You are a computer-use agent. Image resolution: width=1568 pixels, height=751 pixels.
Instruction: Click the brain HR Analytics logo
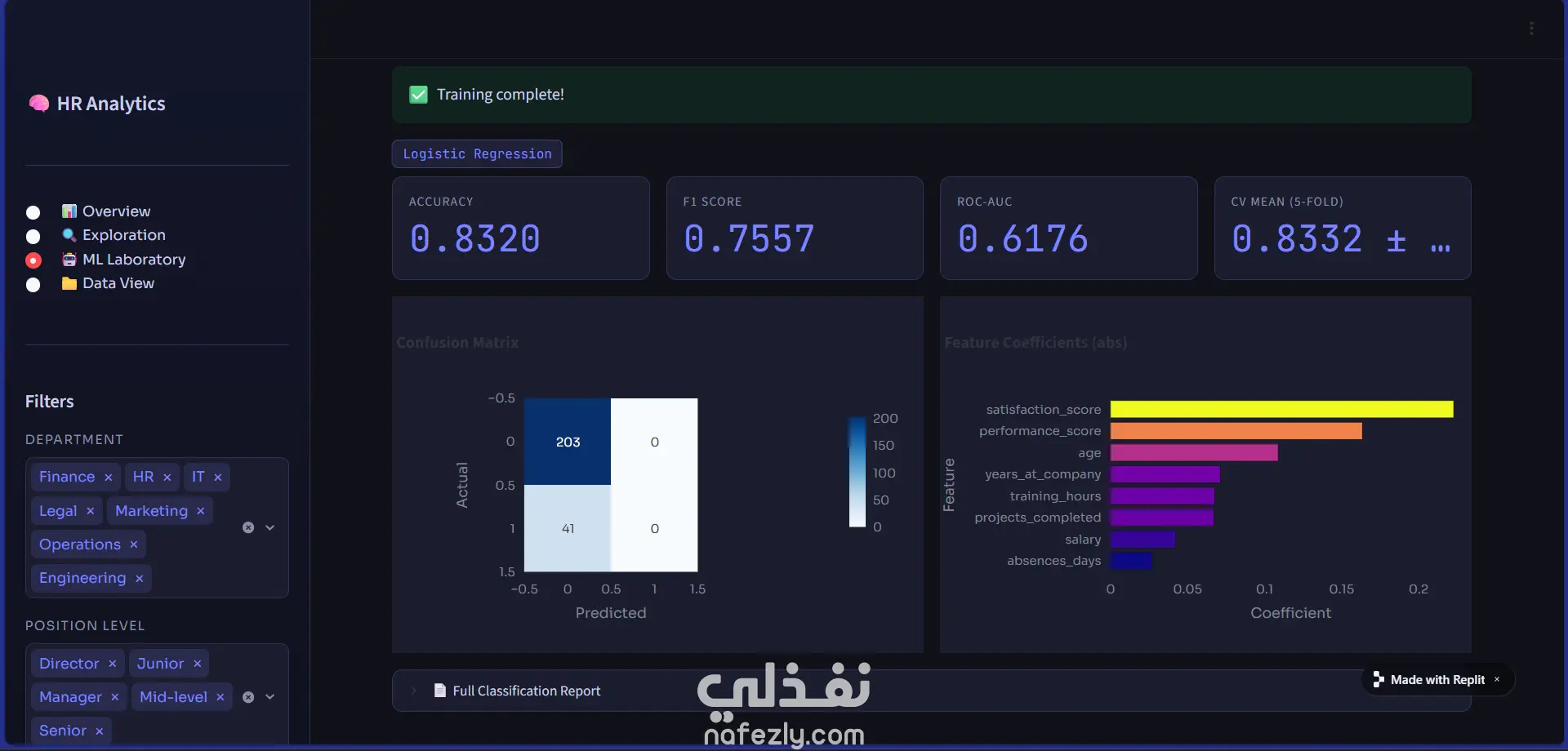tap(38, 104)
